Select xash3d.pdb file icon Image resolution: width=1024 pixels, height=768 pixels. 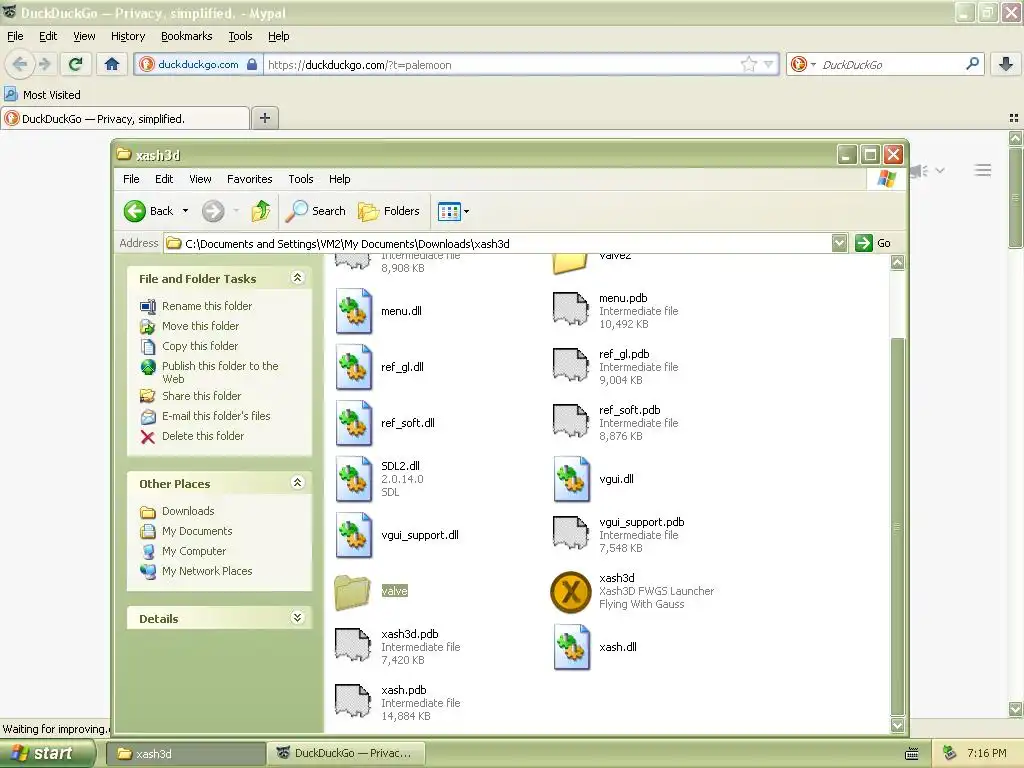(x=353, y=646)
